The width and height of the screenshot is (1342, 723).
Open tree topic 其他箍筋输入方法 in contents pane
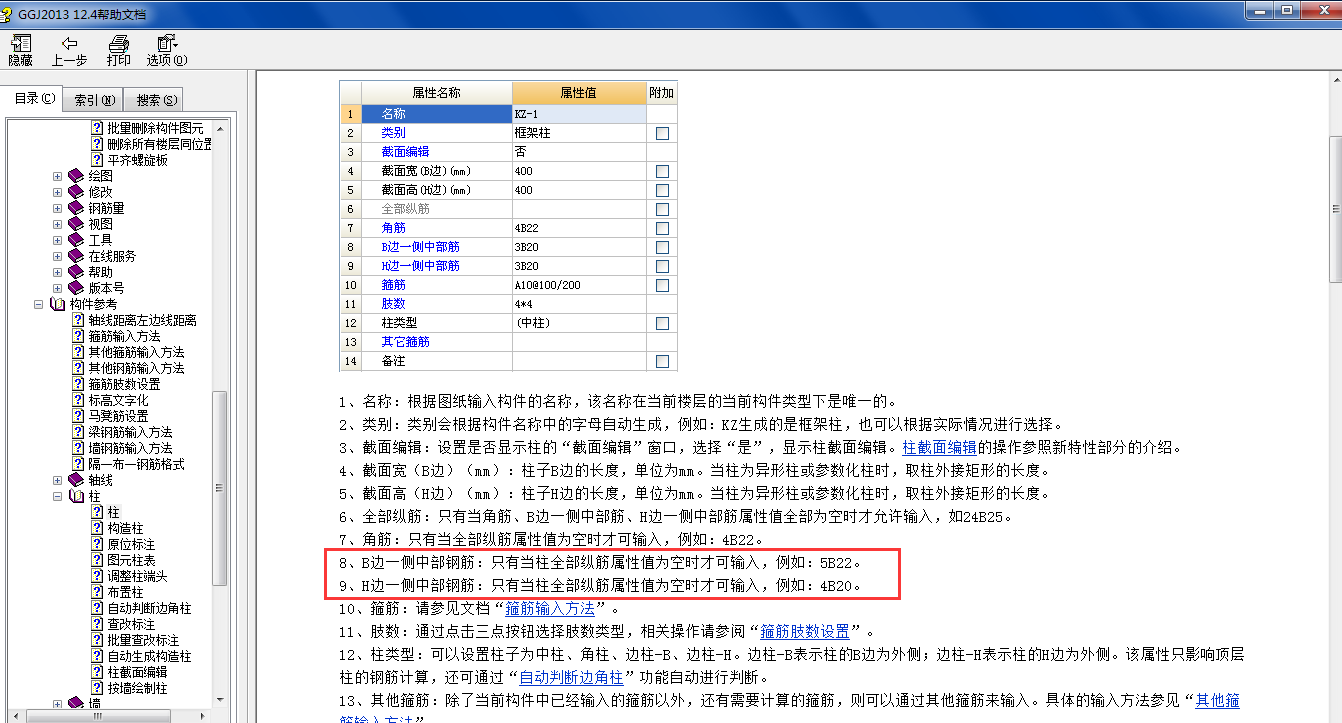pos(136,352)
